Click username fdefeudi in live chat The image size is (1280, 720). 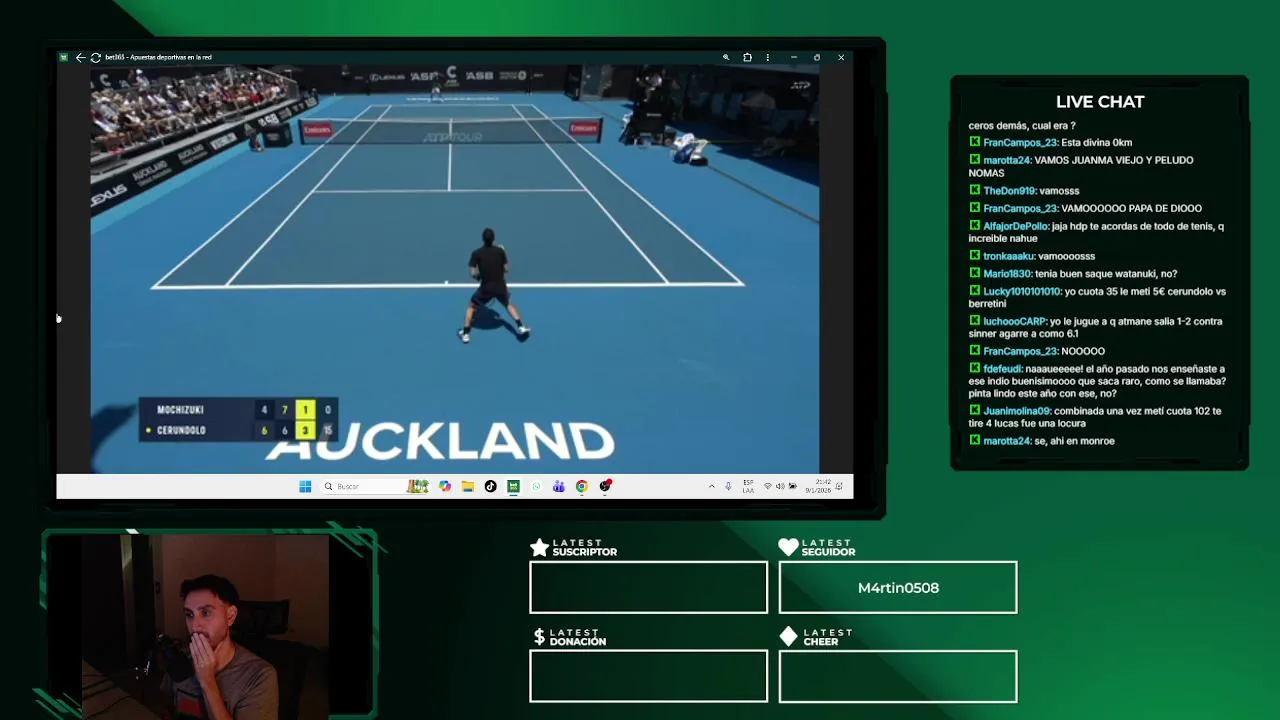[x=1002, y=369]
